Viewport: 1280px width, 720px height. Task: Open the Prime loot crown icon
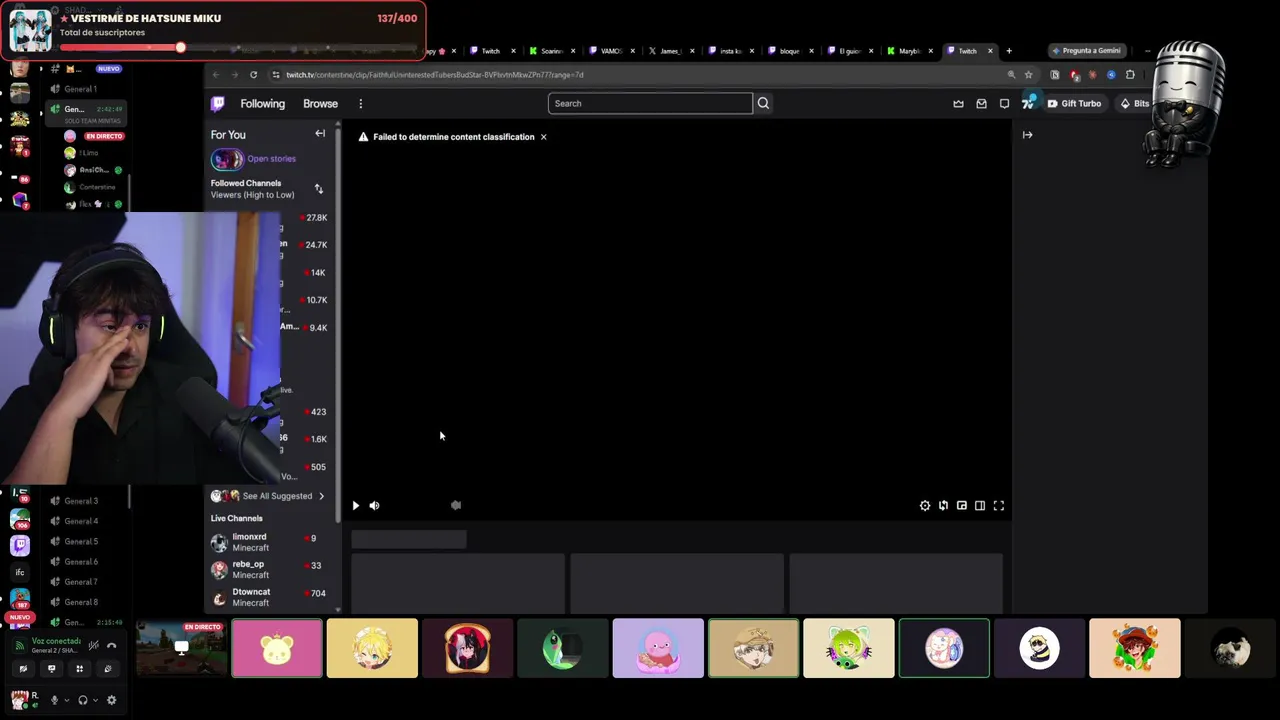point(958,104)
